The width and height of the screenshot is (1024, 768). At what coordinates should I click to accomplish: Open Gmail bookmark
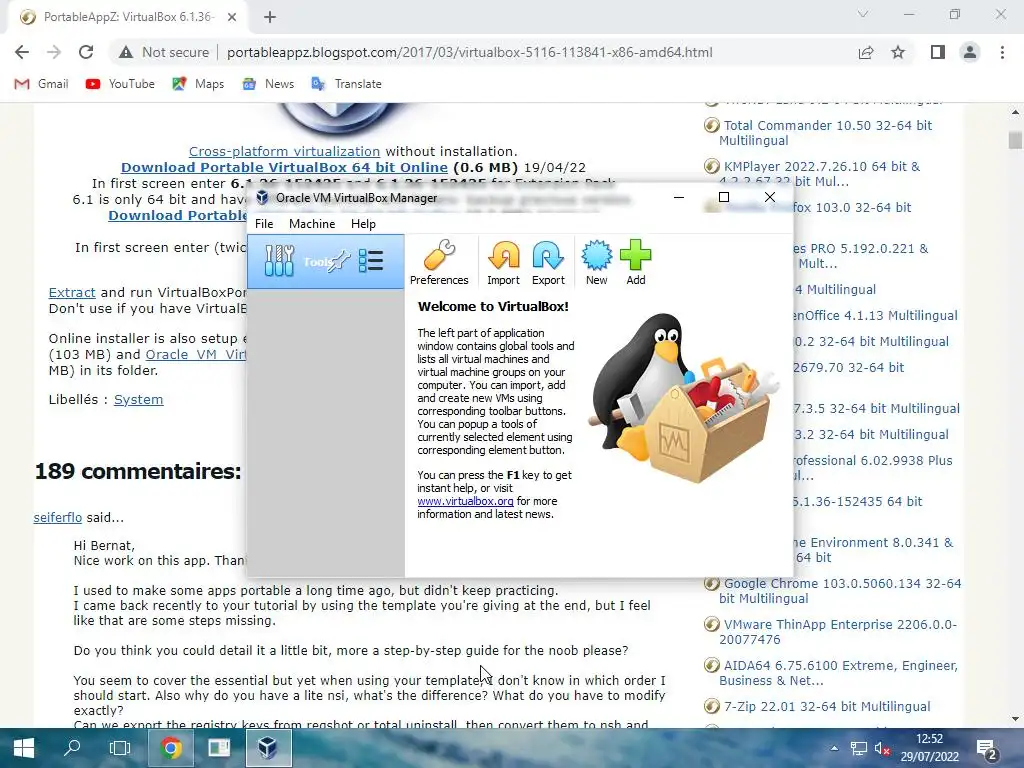tap(42, 84)
